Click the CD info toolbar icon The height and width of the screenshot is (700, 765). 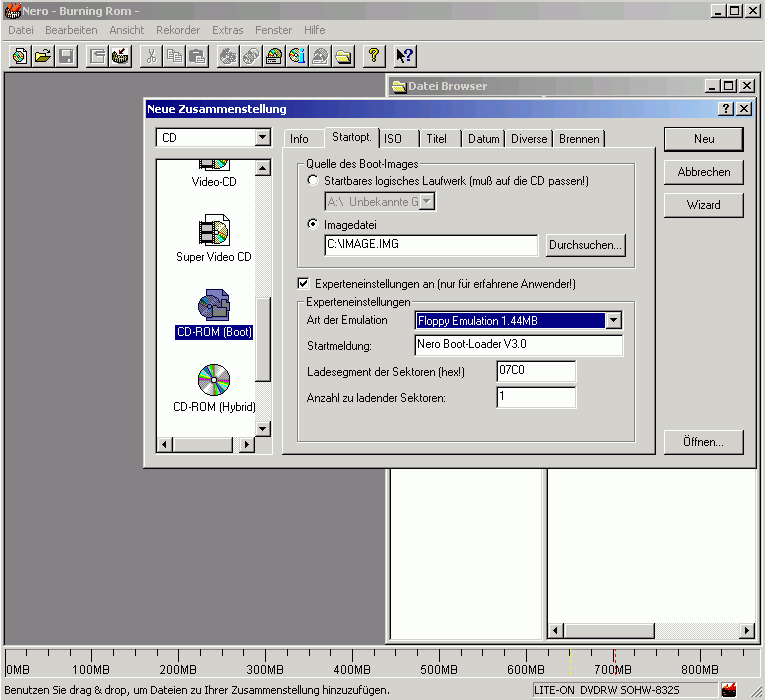point(298,56)
